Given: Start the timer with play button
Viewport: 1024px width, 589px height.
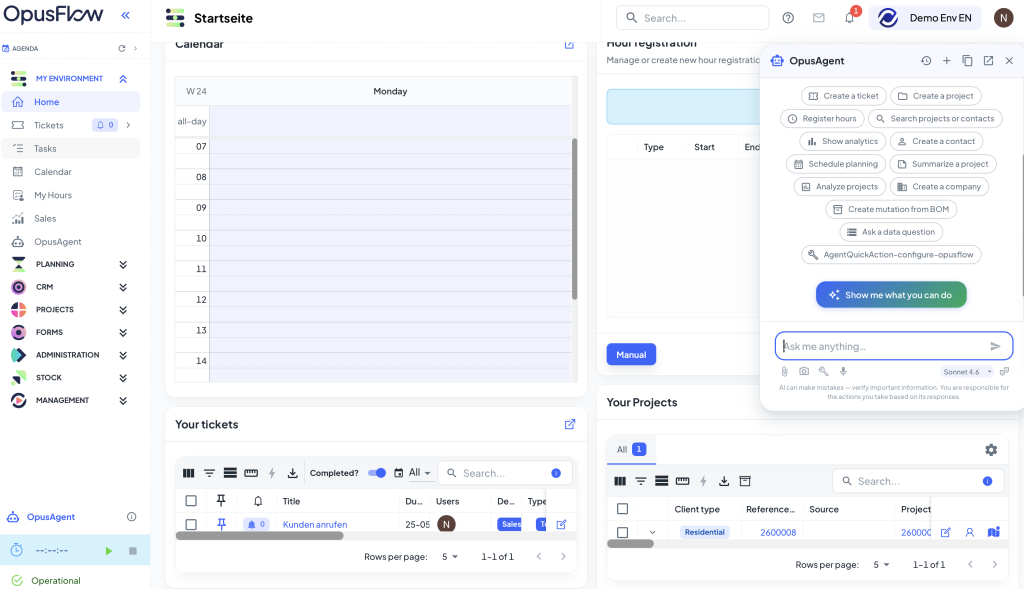Looking at the screenshot, I should pos(108,551).
